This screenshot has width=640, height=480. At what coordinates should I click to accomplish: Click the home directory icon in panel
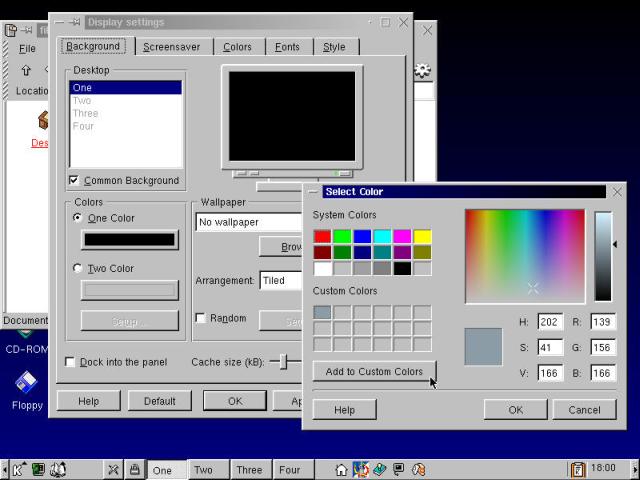pos(341,469)
